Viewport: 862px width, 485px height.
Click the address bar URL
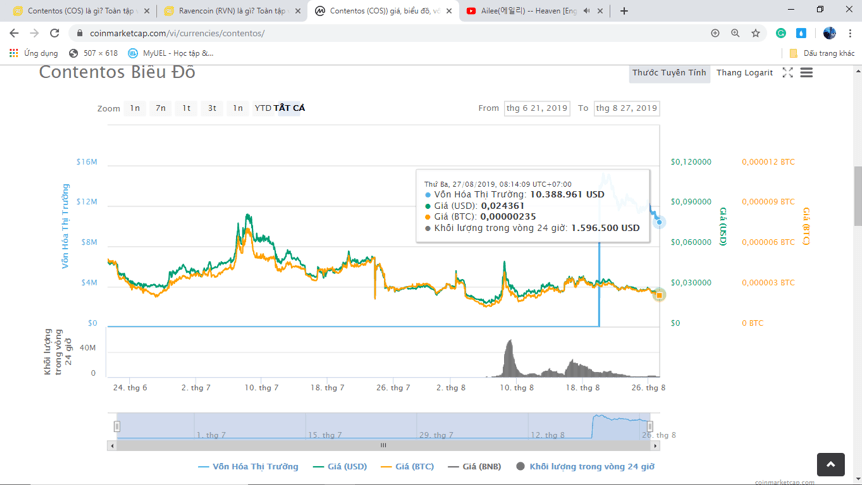pos(177,33)
